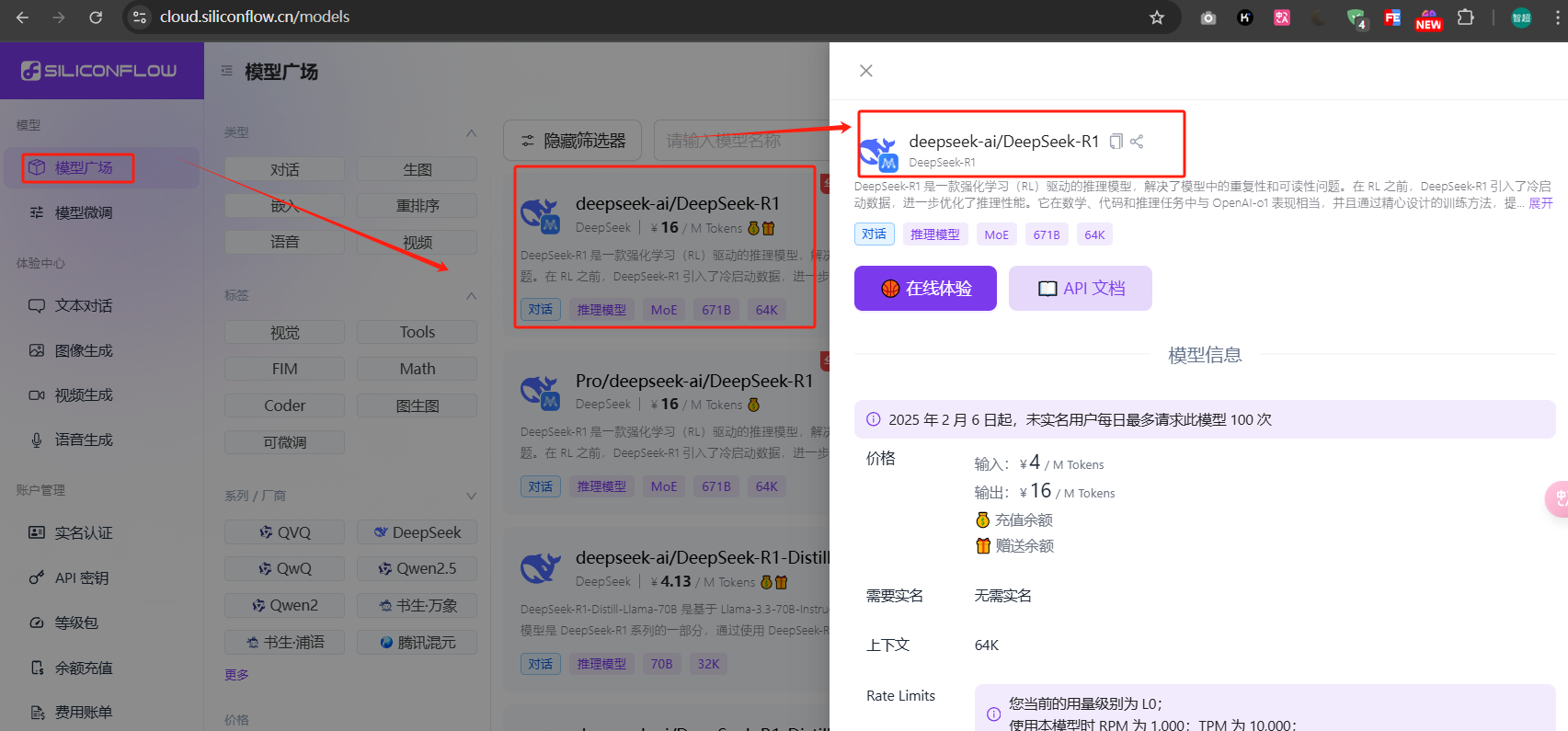Screen dimensions: 1568x731
Task: Open 等级包 in the sidebar
Action: (x=101, y=622)
